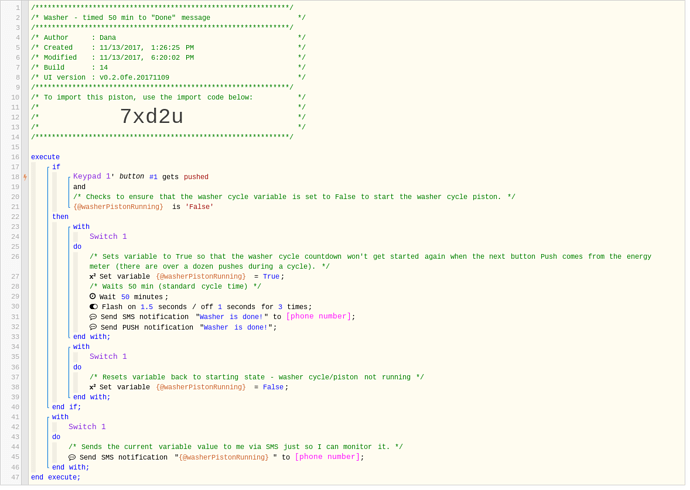The image size is (690, 490).
Task: Click the [phone number] placeholder on line 45
Action: [327, 457]
